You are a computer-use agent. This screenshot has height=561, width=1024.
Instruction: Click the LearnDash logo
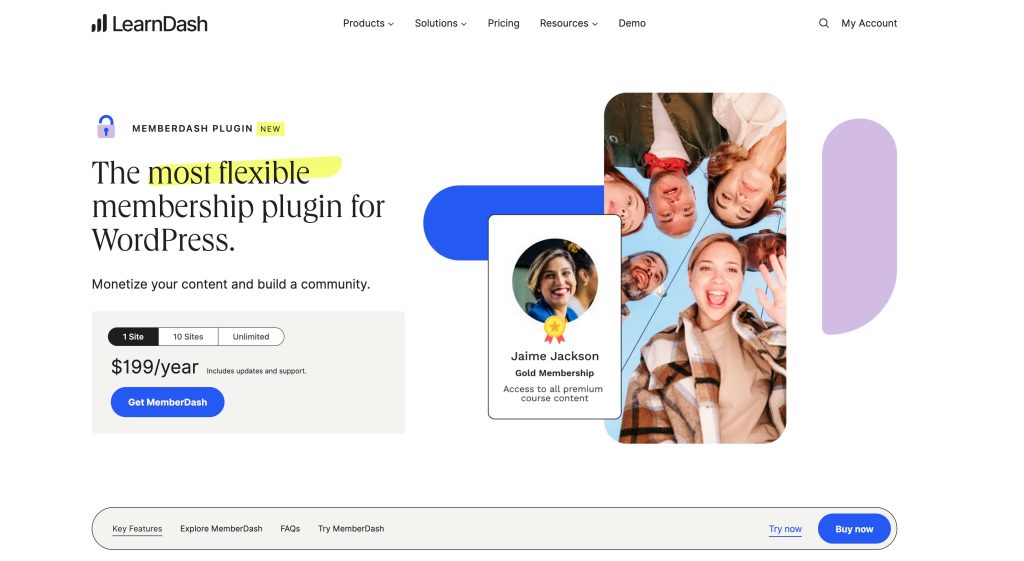tap(150, 24)
